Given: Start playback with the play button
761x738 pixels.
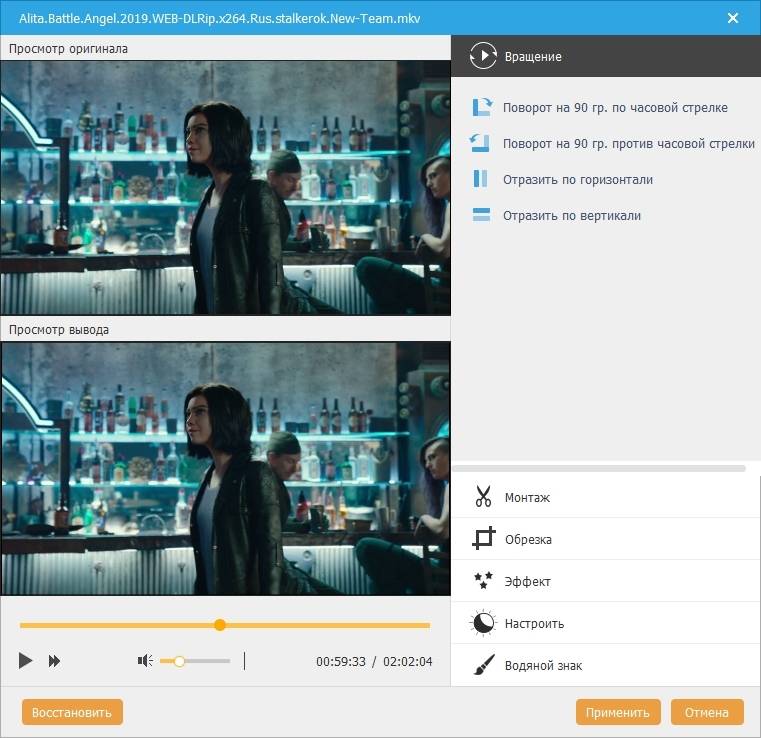Looking at the screenshot, I should point(25,660).
